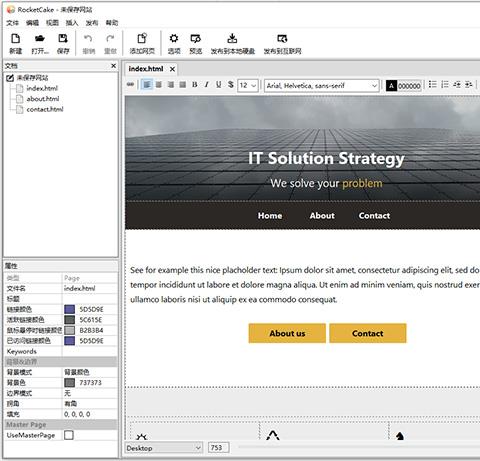Open the Options gear icon
The width and height of the screenshot is (480, 461).
coord(174,39)
